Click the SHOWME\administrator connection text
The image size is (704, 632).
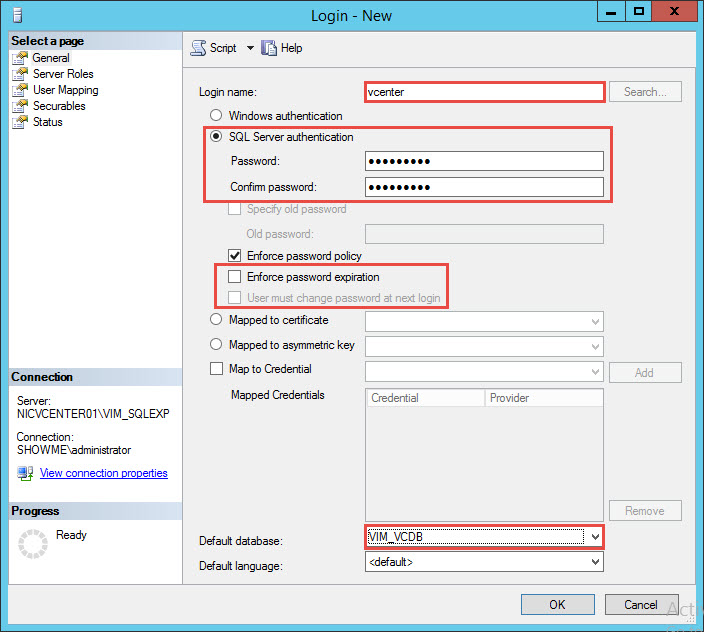[x=74, y=450]
